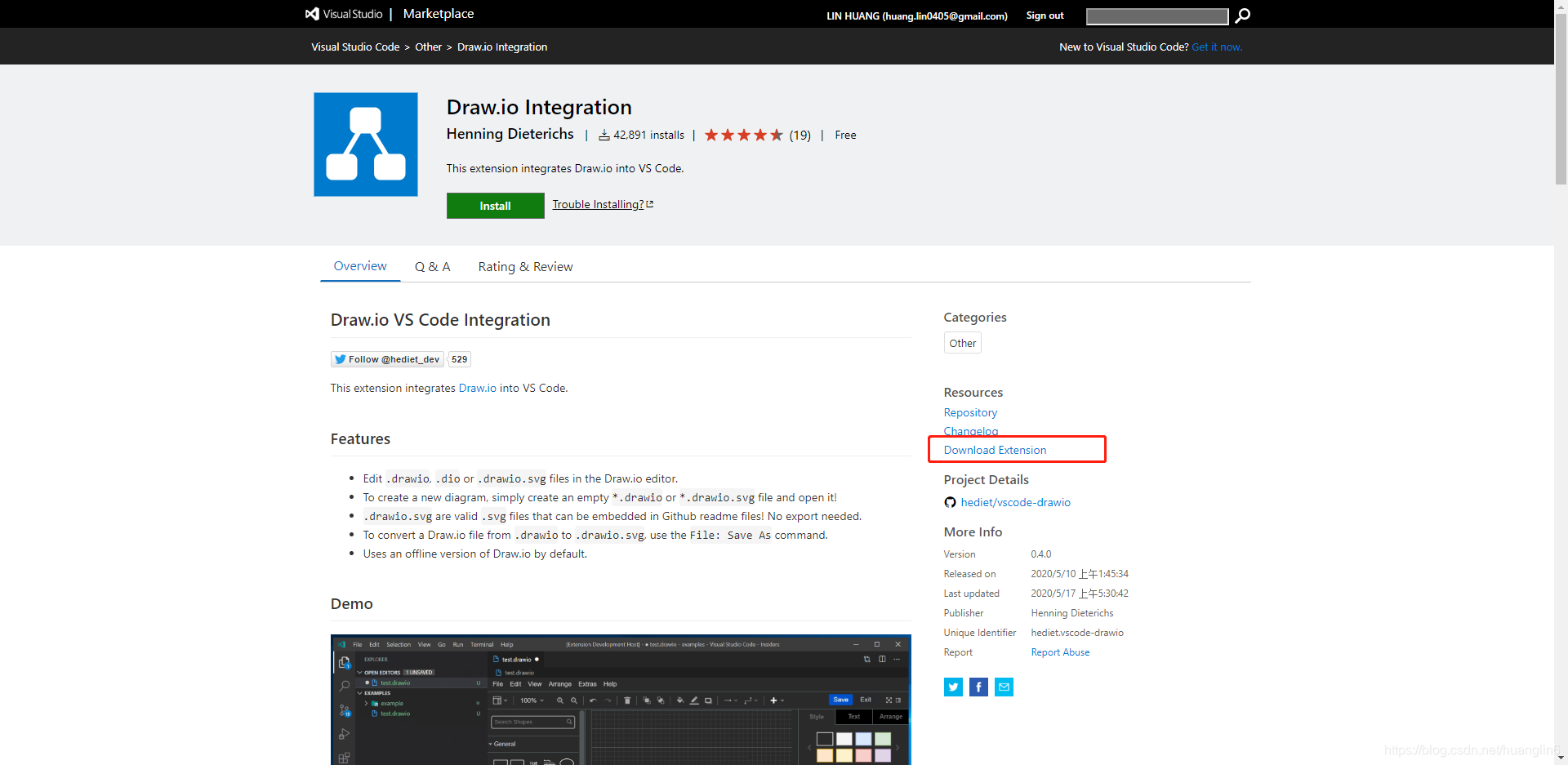Screen dimensions: 1568x765
Task: Share on Twitter icon
Action: pos(953,687)
